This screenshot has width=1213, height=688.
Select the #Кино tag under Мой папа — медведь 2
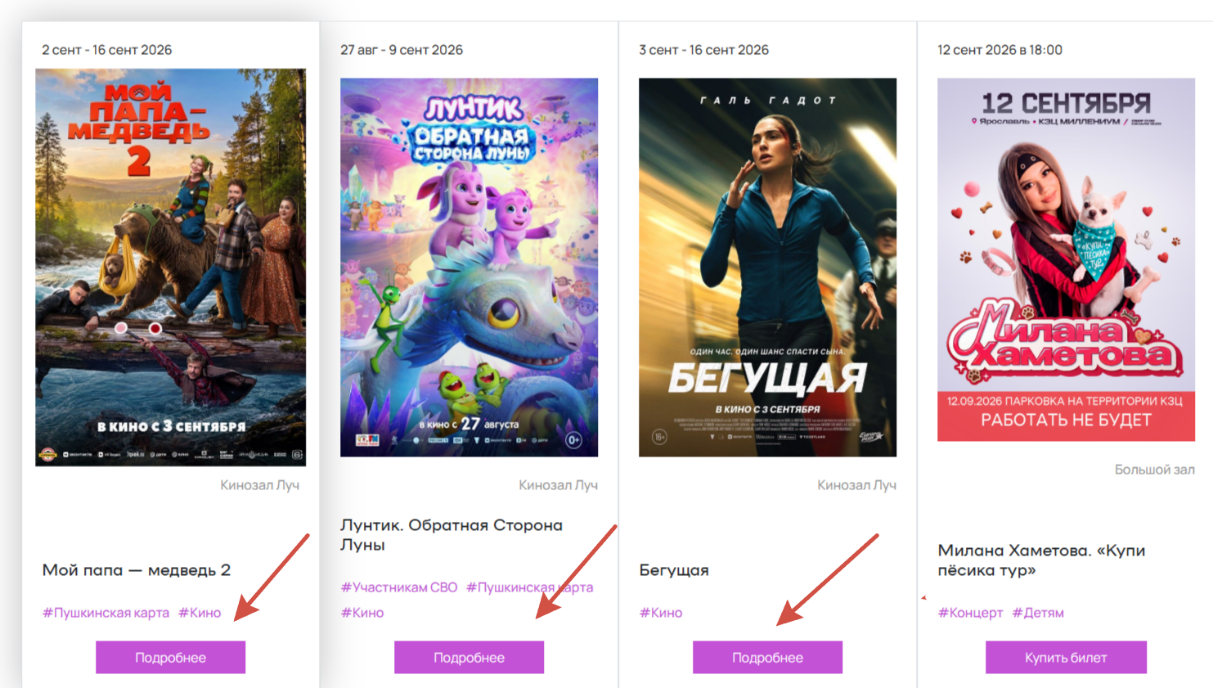(x=200, y=612)
